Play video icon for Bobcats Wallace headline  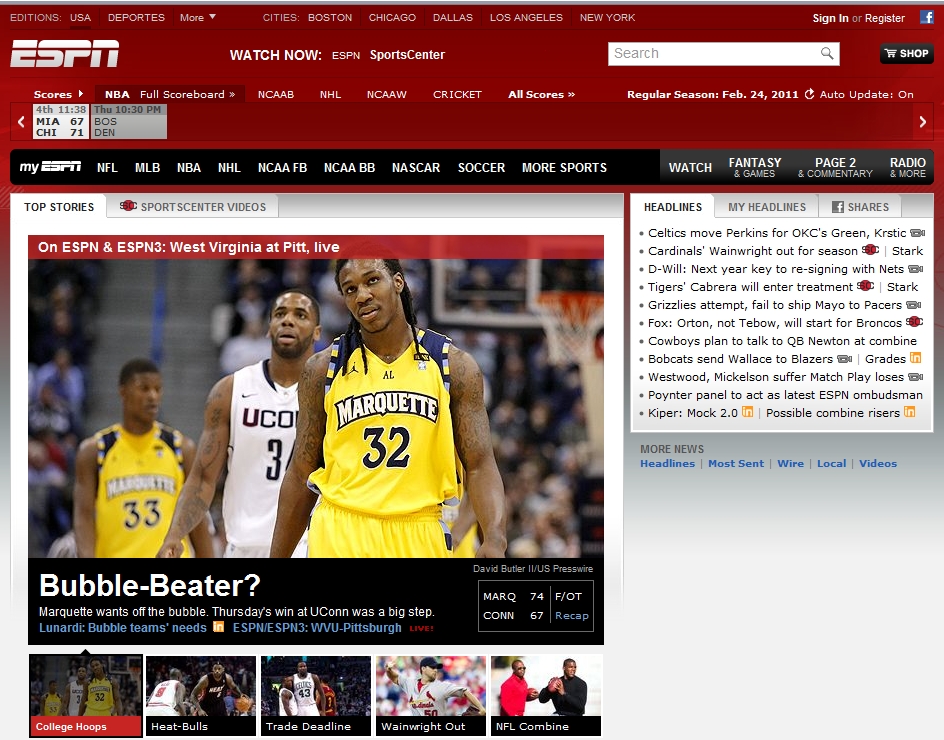[x=845, y=359]
